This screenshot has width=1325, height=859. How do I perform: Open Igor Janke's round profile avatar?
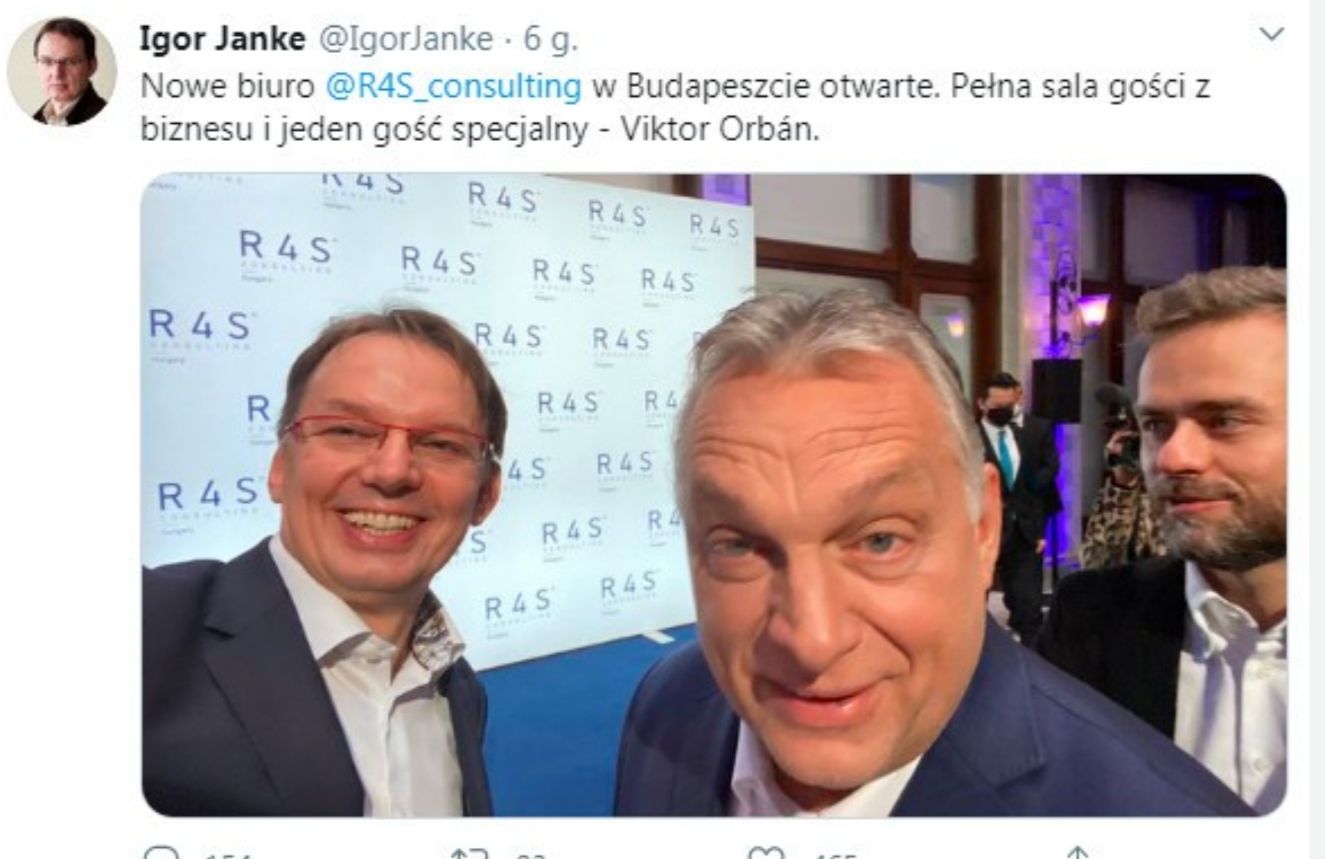click(x=62, y=71)
